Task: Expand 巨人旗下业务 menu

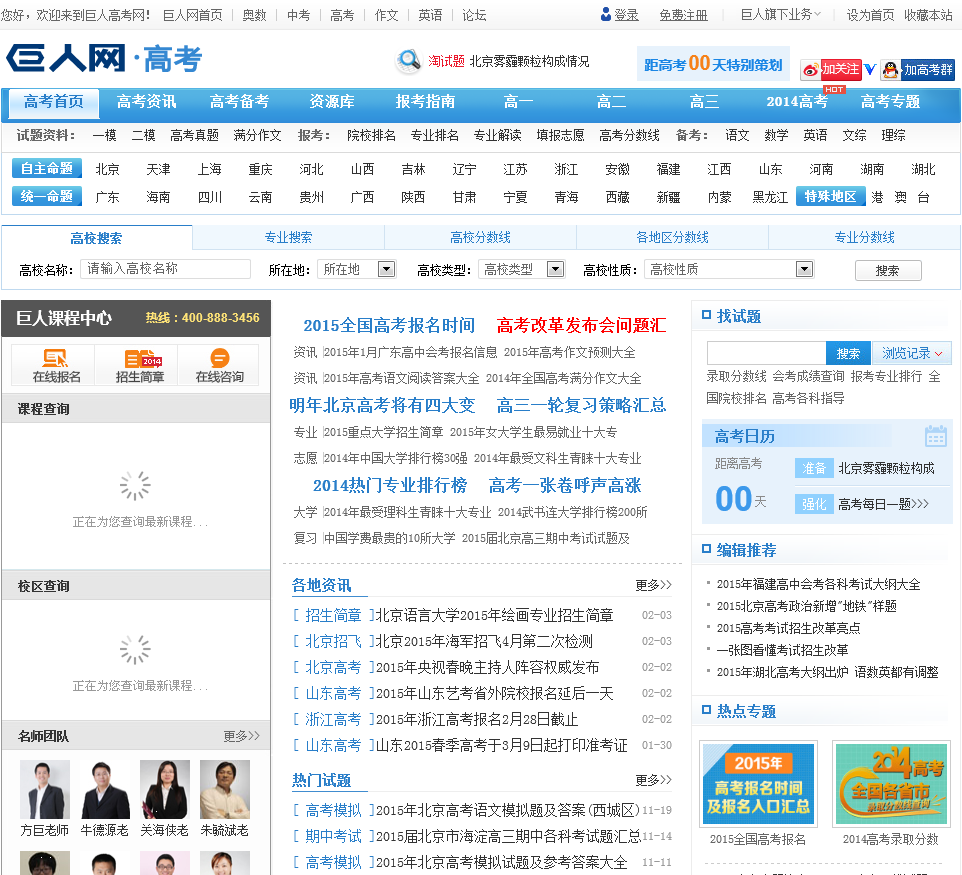Action: coord(780,15)
